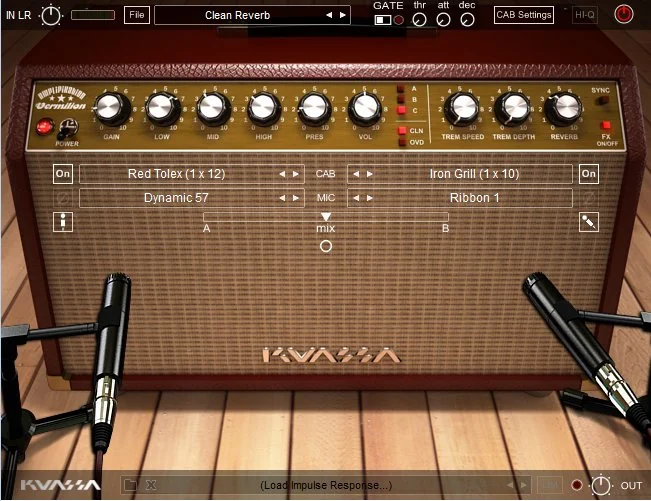Adjust the gate att knob

point(443,20)
